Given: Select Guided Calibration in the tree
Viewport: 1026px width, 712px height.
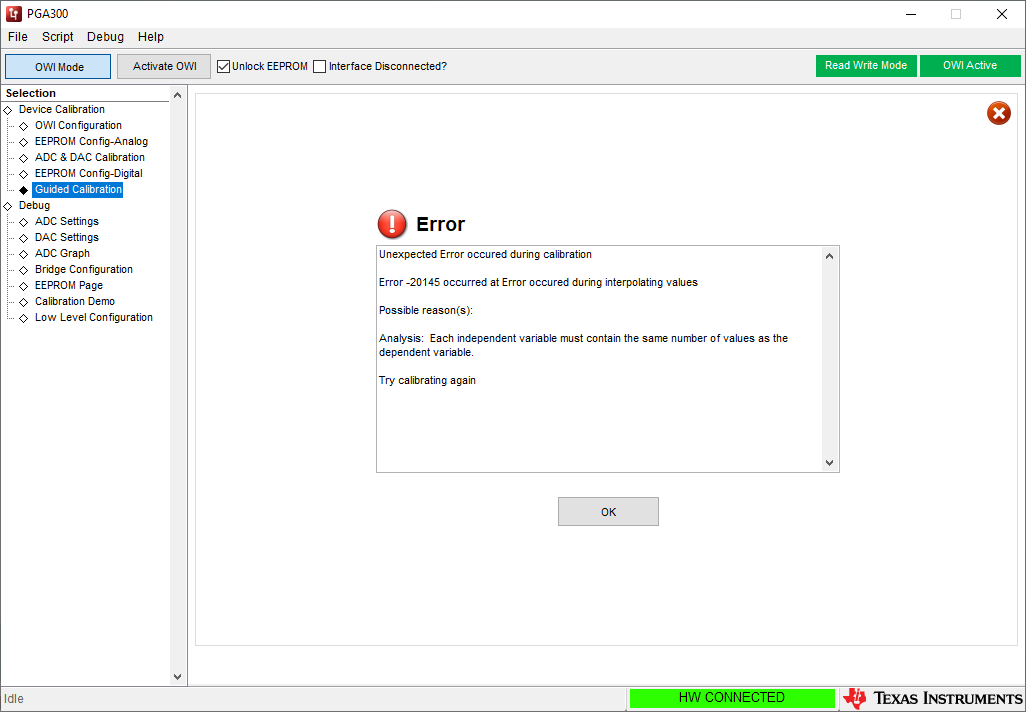Looking at the screenshot, I should 78,189.
